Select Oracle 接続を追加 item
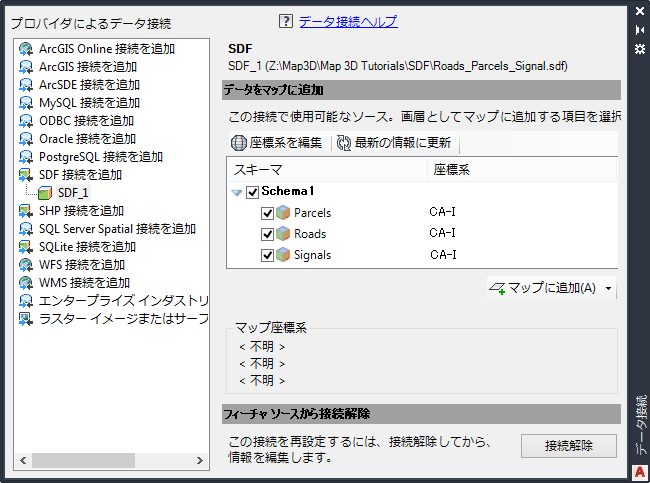 (87, 139)
